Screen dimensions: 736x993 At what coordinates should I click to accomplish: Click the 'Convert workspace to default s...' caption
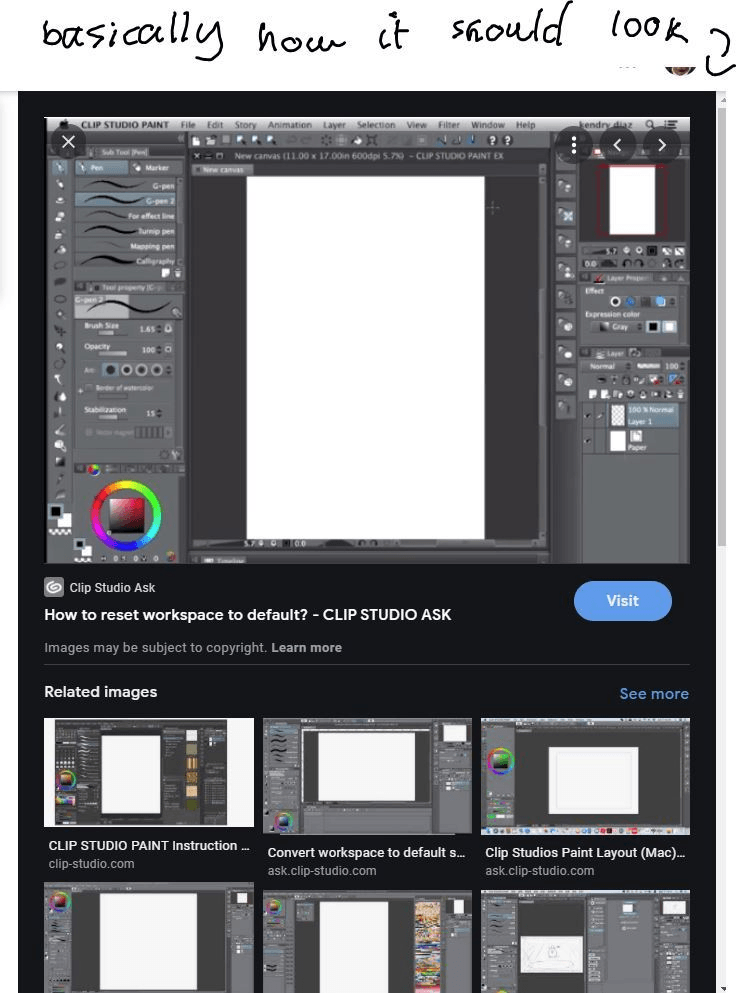(x=366, y=852)
